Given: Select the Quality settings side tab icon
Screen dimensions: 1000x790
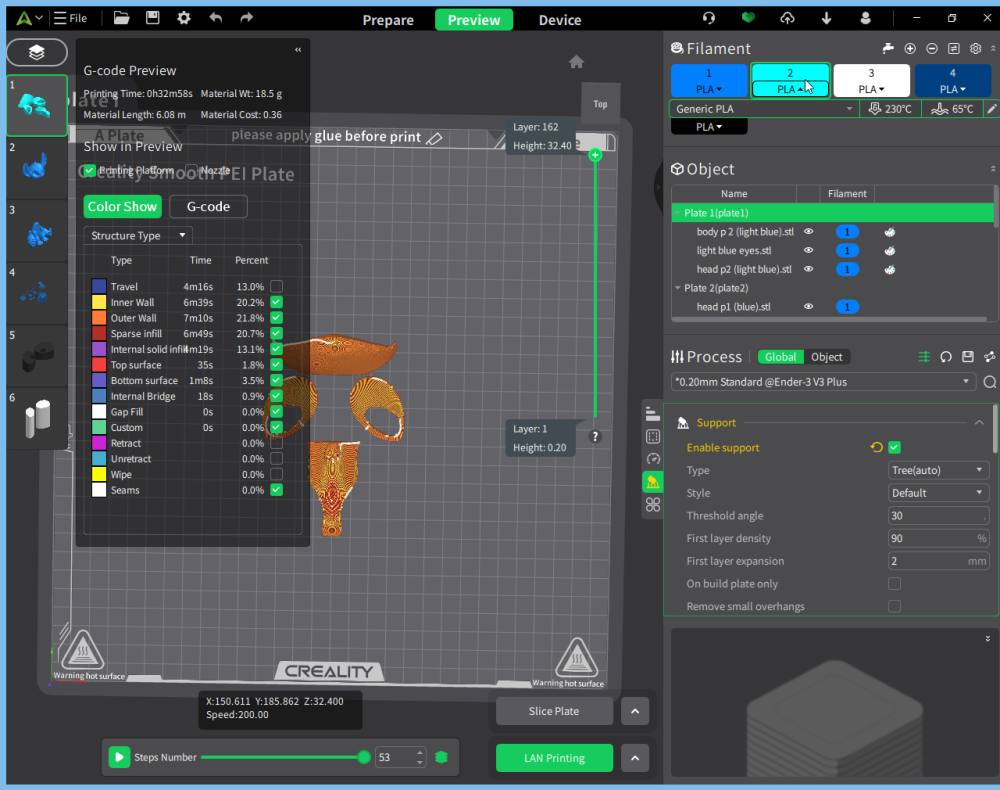Looking at the screenshot, I should [x=652, y=414].
